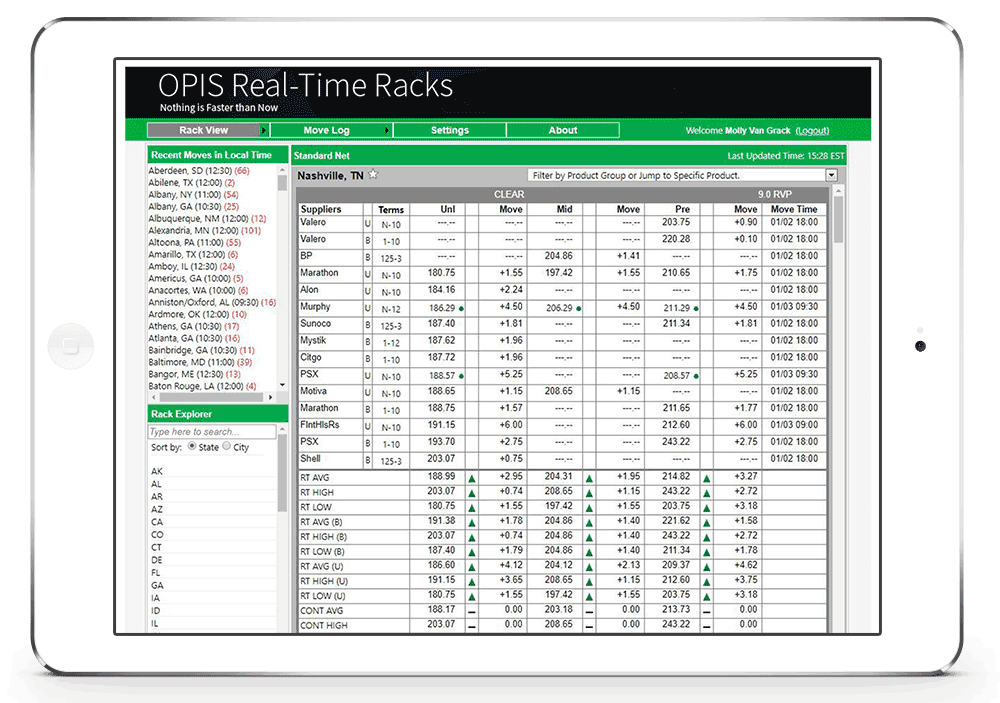
Task: Click the Unl column header
Action: 448,209
